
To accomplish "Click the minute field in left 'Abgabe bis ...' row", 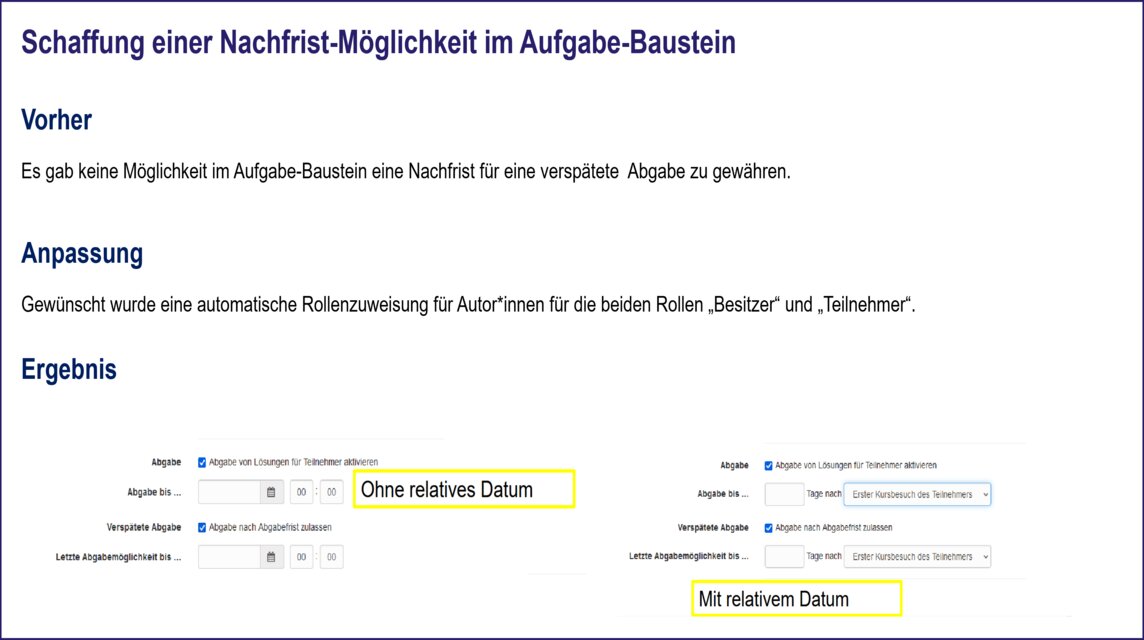I will point(331,493).
